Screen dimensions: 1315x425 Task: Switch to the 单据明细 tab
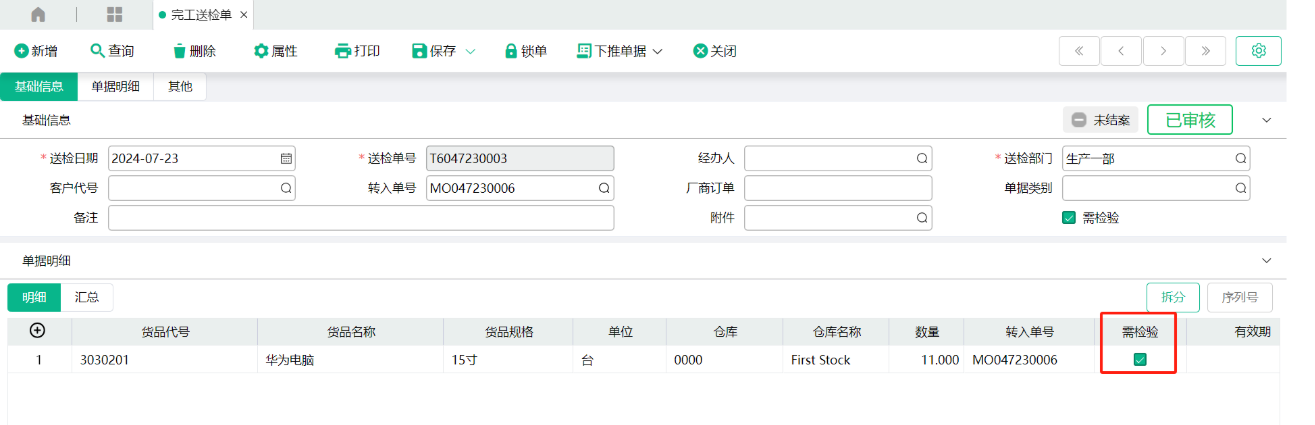coord(115,87)
